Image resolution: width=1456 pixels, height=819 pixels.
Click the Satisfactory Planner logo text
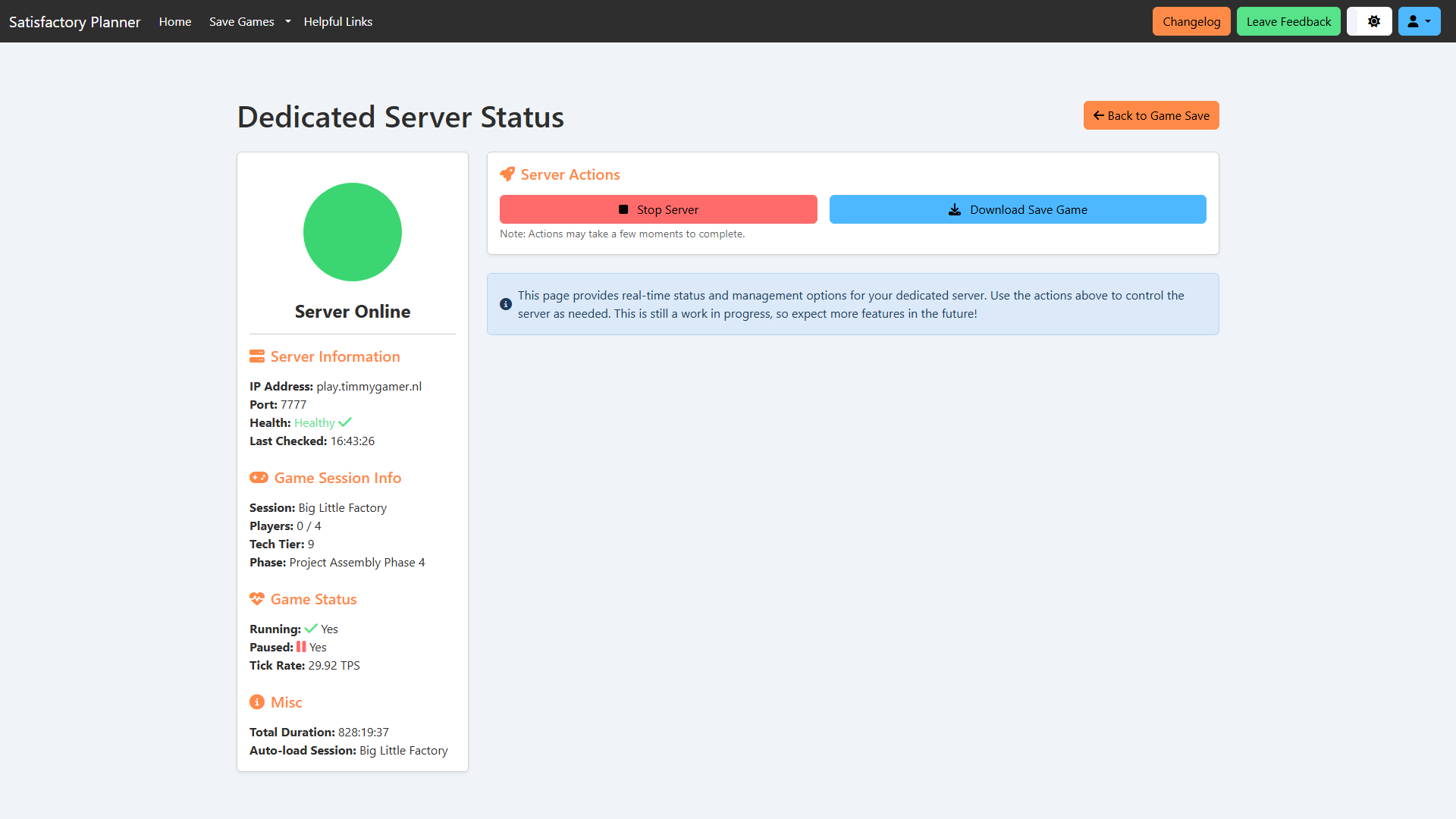[74, 21]
